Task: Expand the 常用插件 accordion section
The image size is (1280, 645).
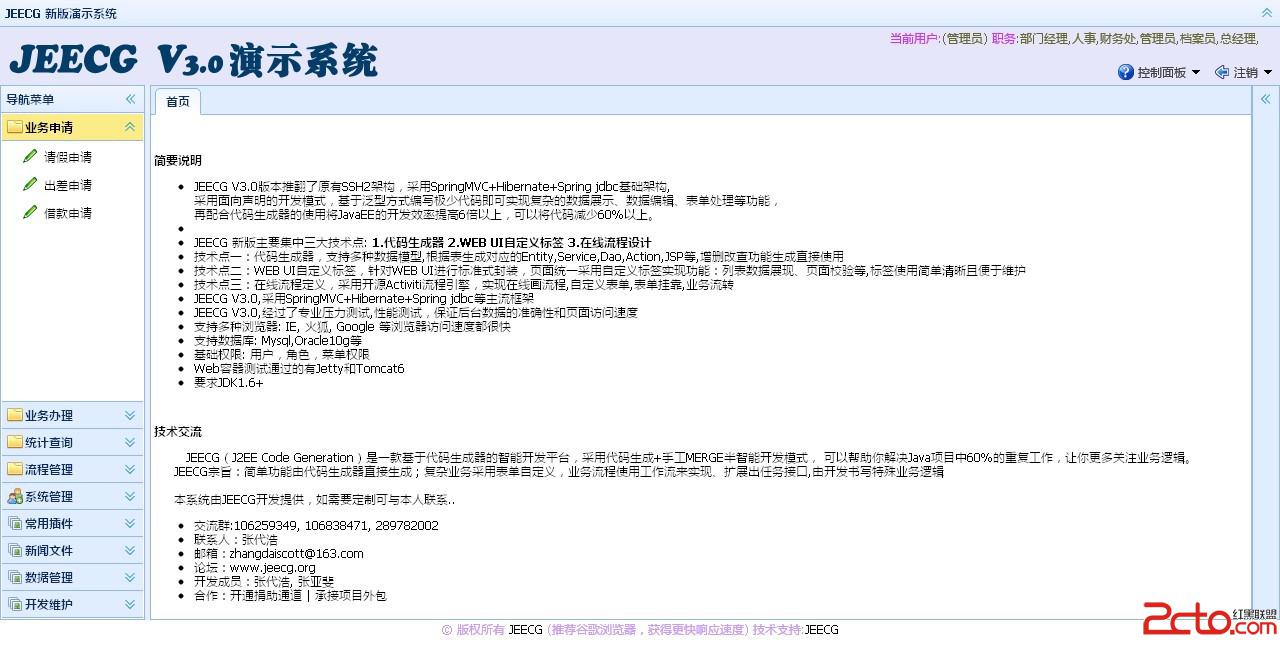Action: pos(130,523)
